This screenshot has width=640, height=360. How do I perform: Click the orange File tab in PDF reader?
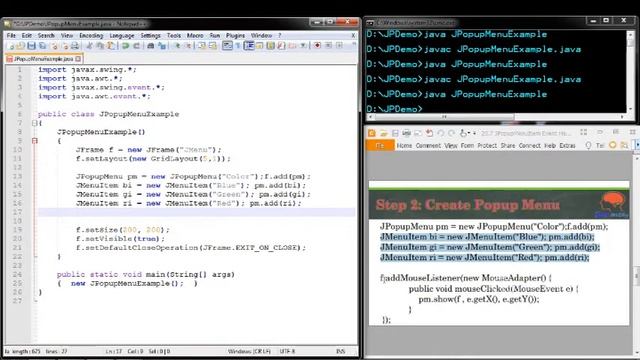(x=380, y=145)
